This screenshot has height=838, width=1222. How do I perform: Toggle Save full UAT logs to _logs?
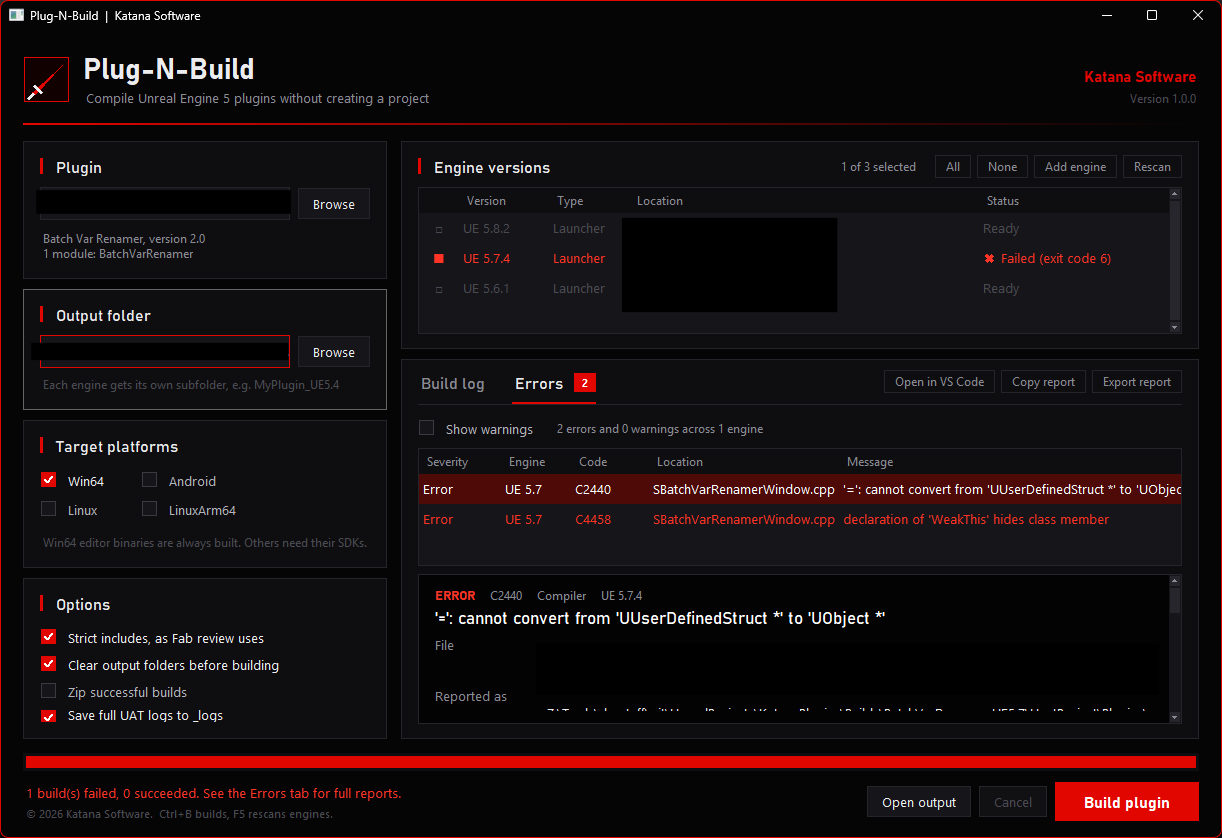click(x=48, y=716)
